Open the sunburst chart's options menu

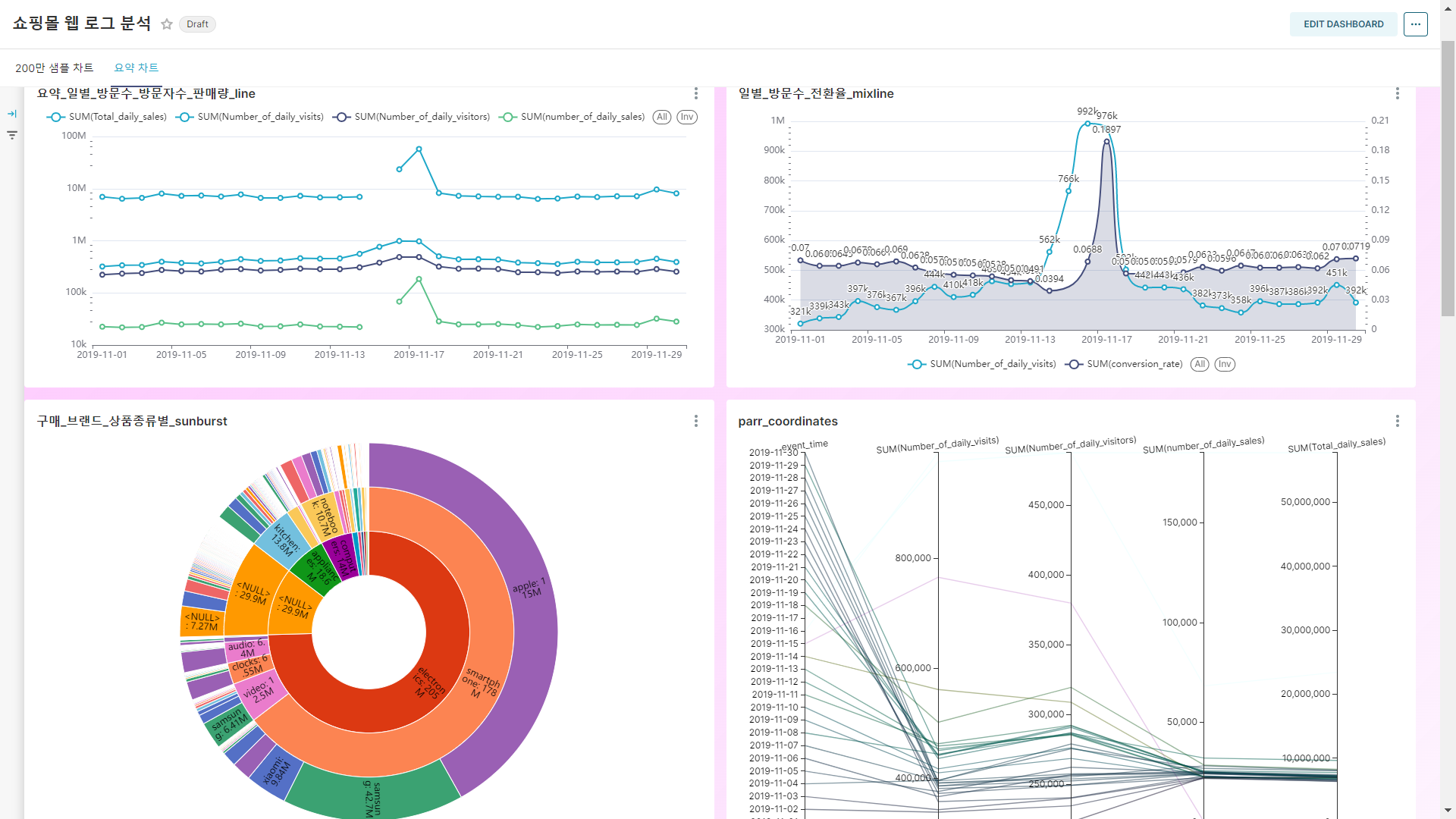tap(695, 421)
